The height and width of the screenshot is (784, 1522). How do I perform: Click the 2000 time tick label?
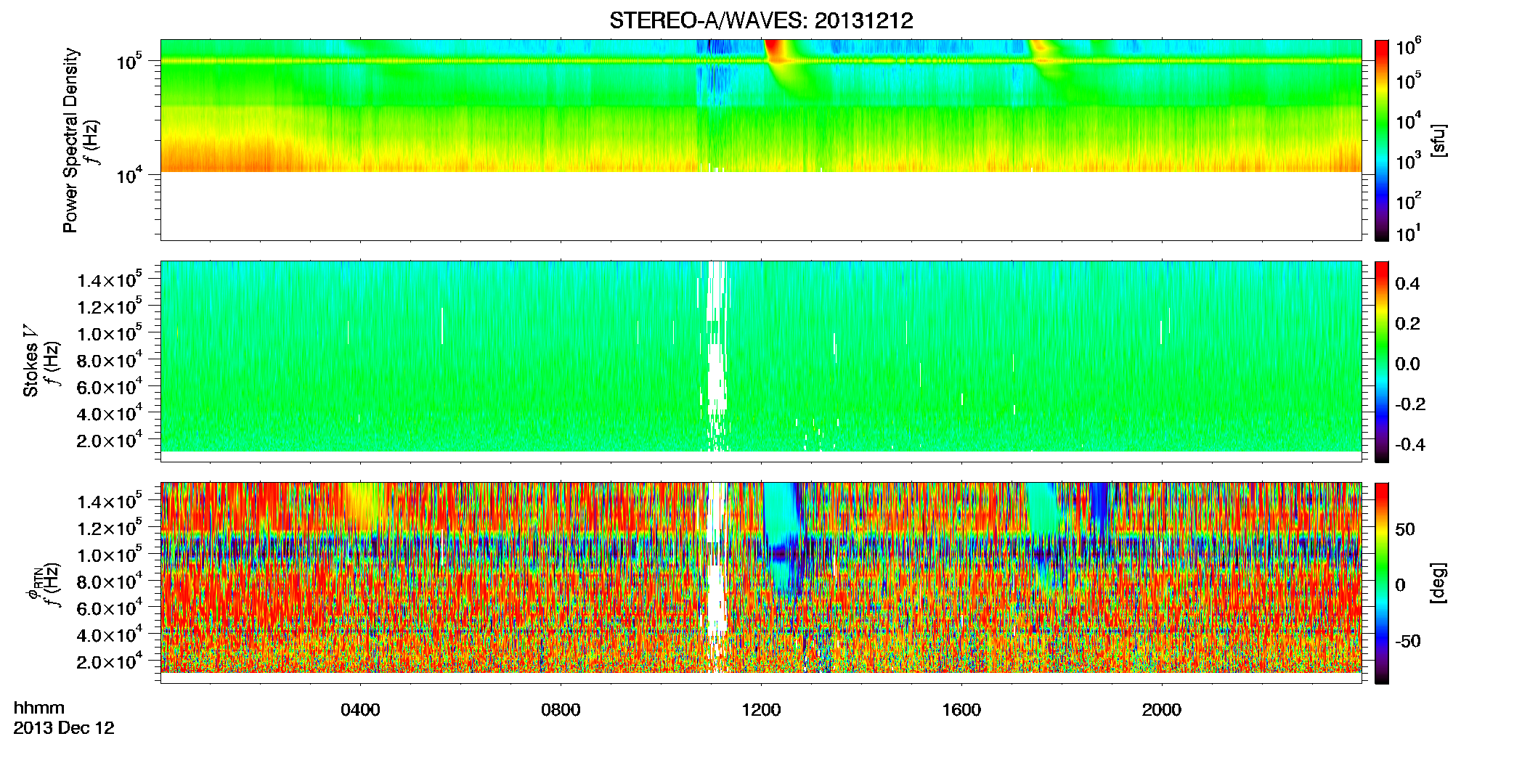coord(1162,710)
